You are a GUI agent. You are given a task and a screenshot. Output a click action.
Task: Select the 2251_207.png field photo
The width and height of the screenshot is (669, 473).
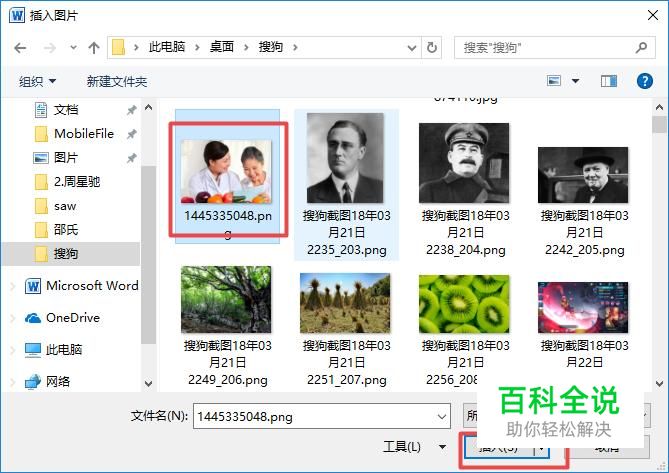click(345, 303)
